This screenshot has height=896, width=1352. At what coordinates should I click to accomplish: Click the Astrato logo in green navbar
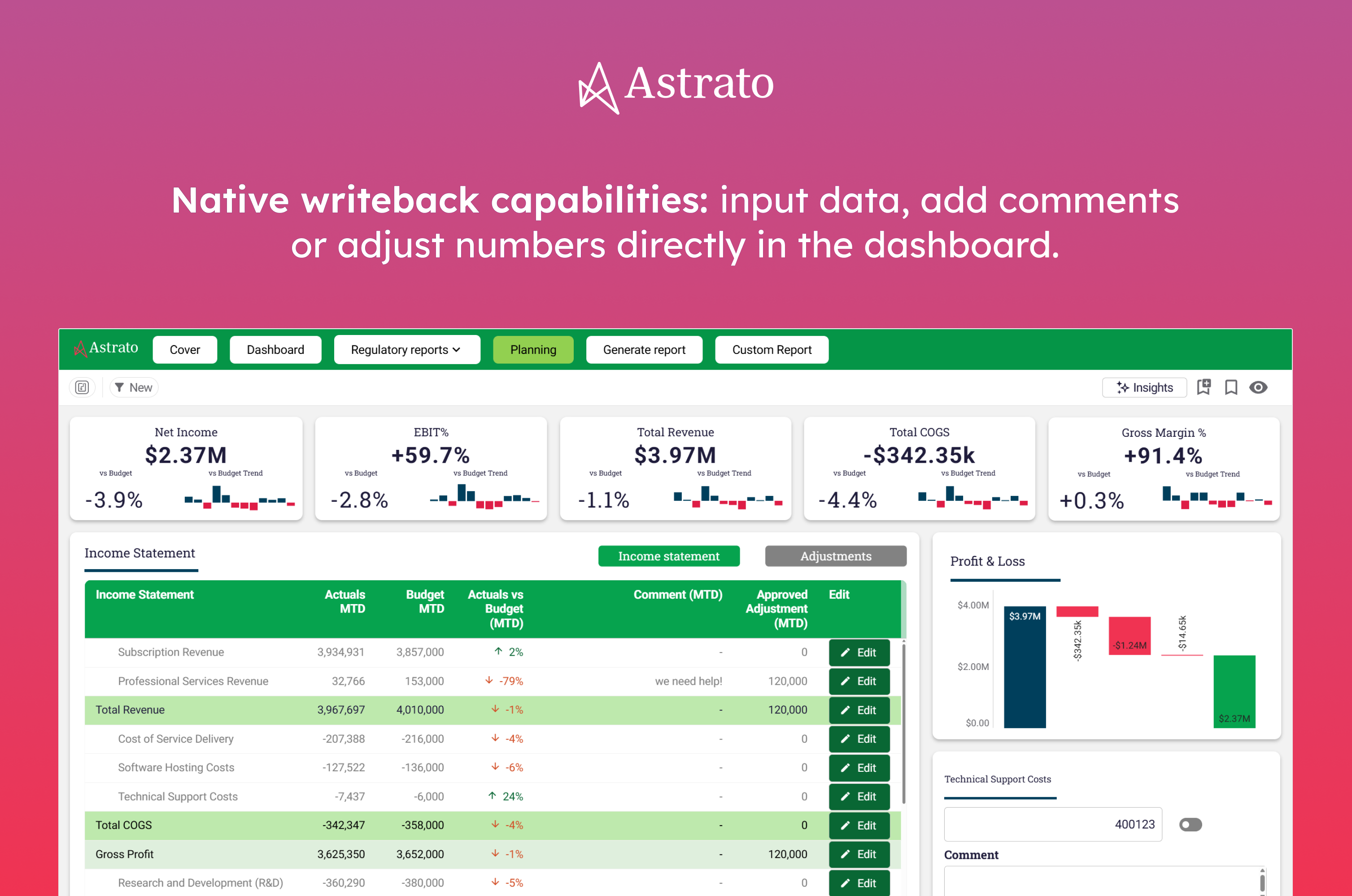click(106, 348)
